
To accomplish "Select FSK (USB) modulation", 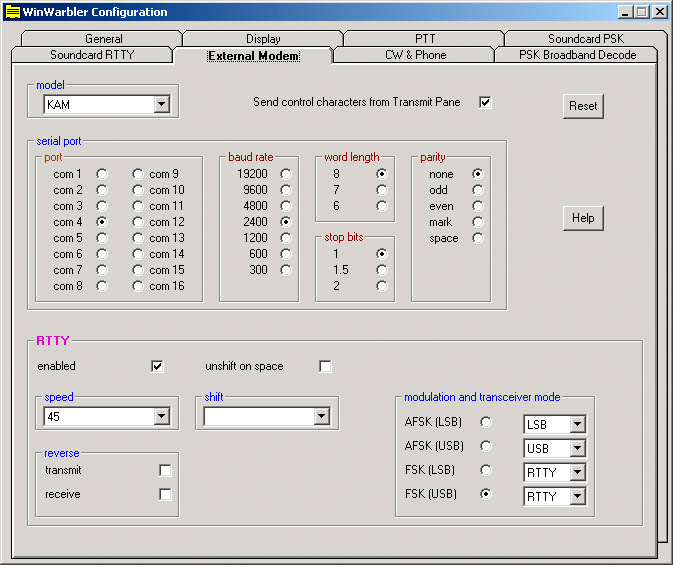I will coord(486,494).
